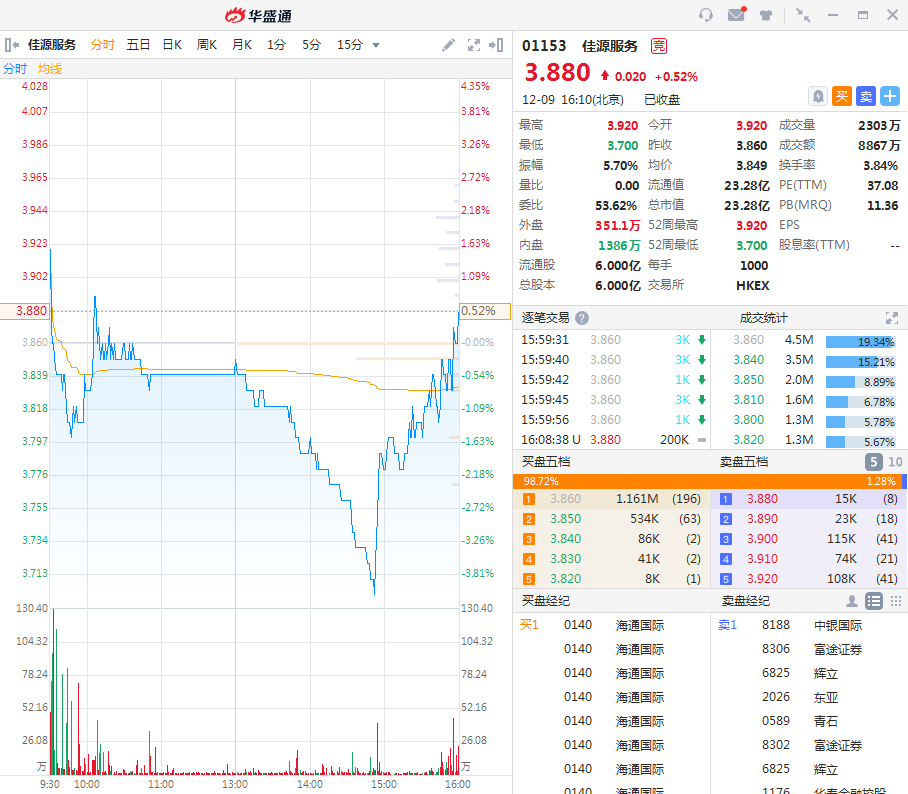The width and height of the screenshot is (908, 794).
Task: Select ask level 5 at 3.920
Action: pyautogui.click(x=808, y=579)
